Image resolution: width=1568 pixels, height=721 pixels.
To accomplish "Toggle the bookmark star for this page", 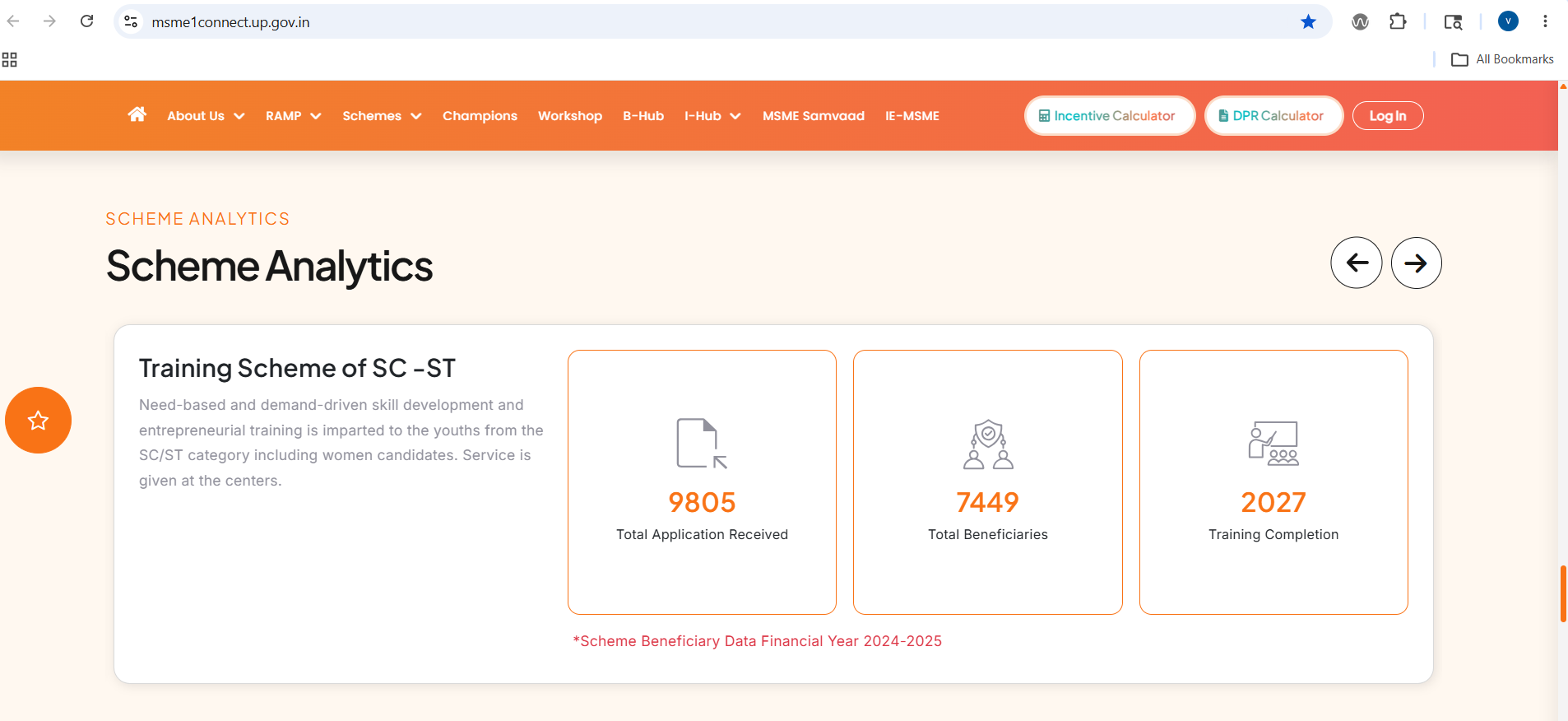I will tap(1308, 21).
